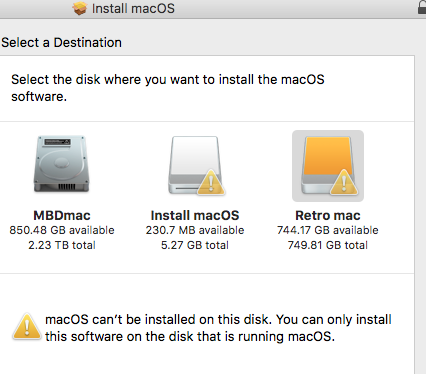Screen dimensions: 426x374
Task: Click the installer package icon in title bar
Action: pos(80,8)
